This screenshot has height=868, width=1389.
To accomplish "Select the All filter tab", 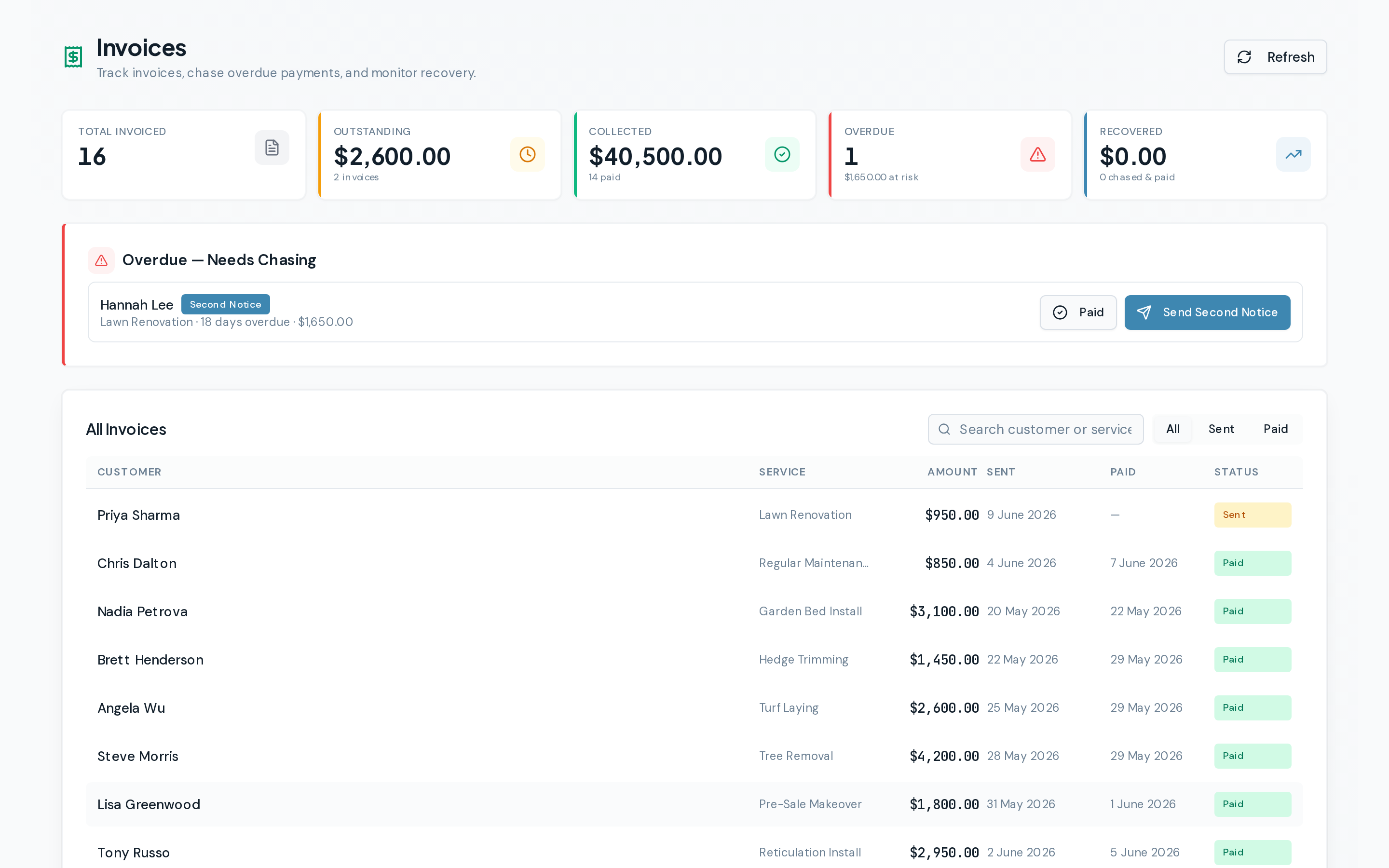I will 1172,429.
